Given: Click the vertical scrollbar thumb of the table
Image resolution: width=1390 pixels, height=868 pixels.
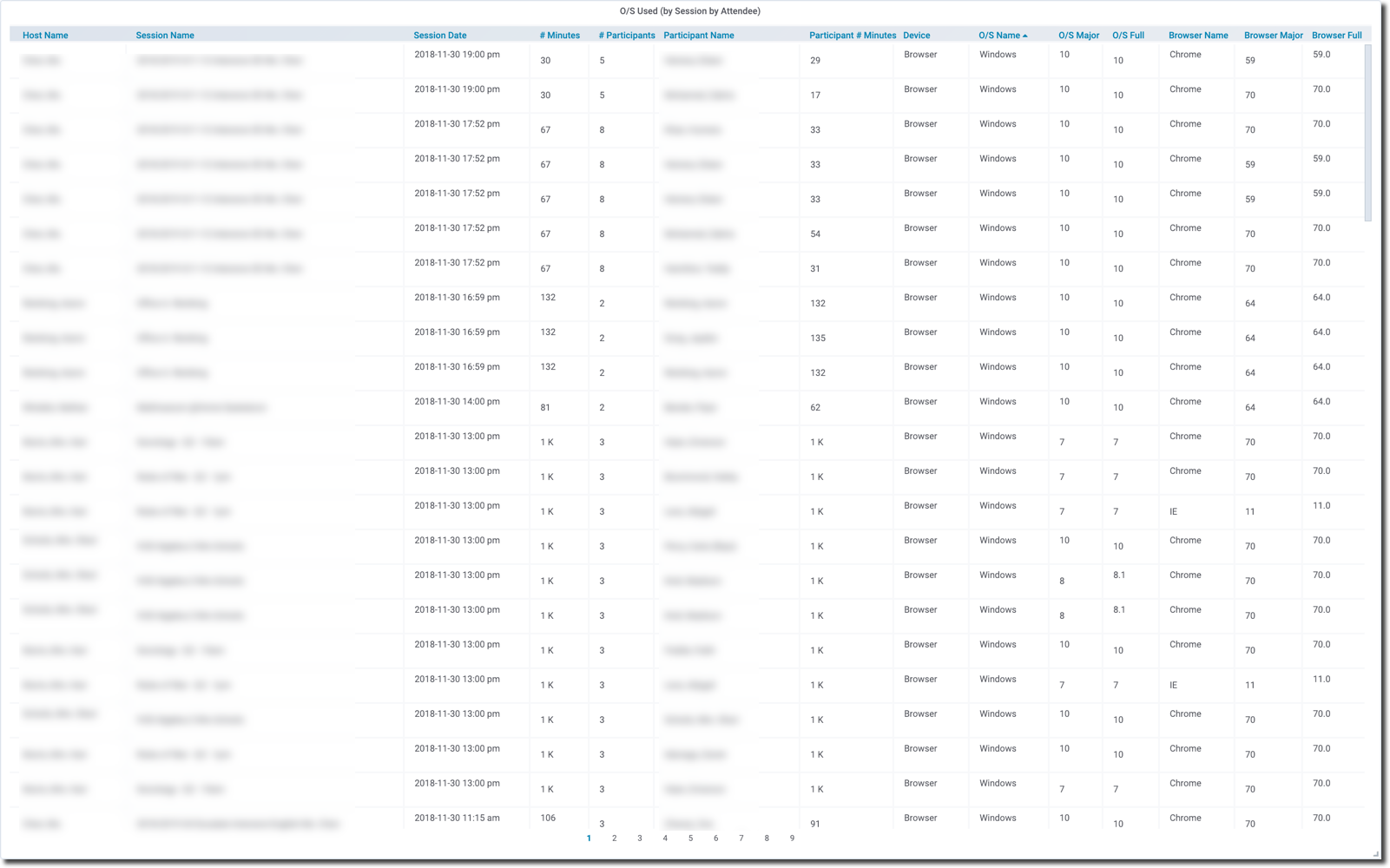Looking at the screenshot, I should (1368, 130).
